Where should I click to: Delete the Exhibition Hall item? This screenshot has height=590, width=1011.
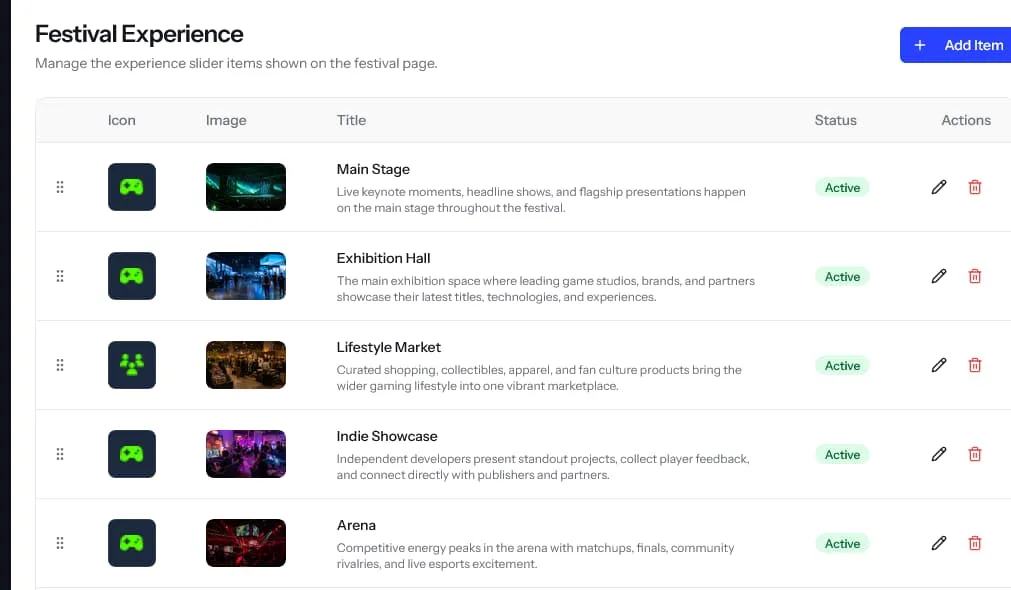[x=975, y=276]
